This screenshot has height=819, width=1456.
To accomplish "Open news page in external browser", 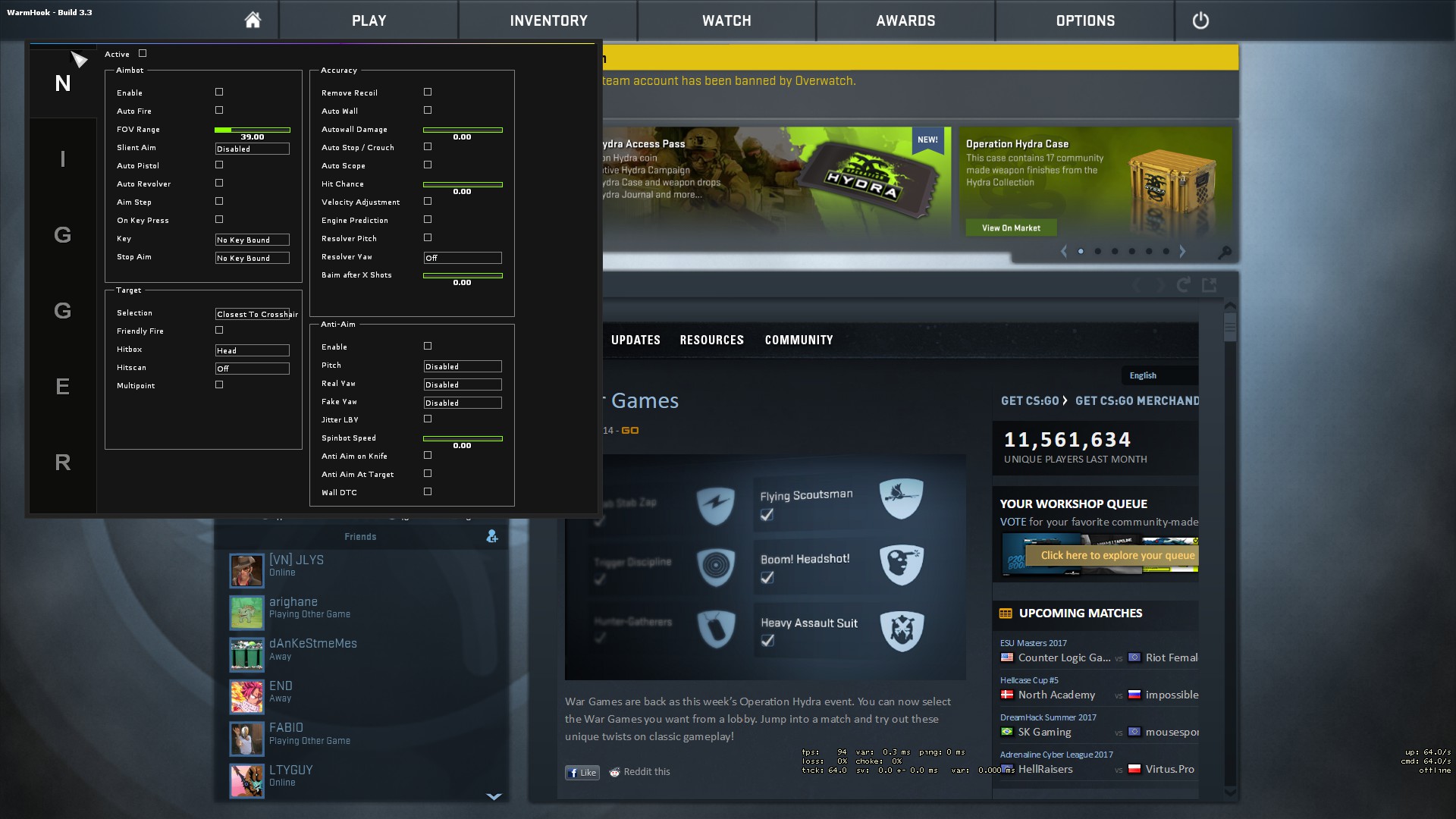I will point(1209,285).
